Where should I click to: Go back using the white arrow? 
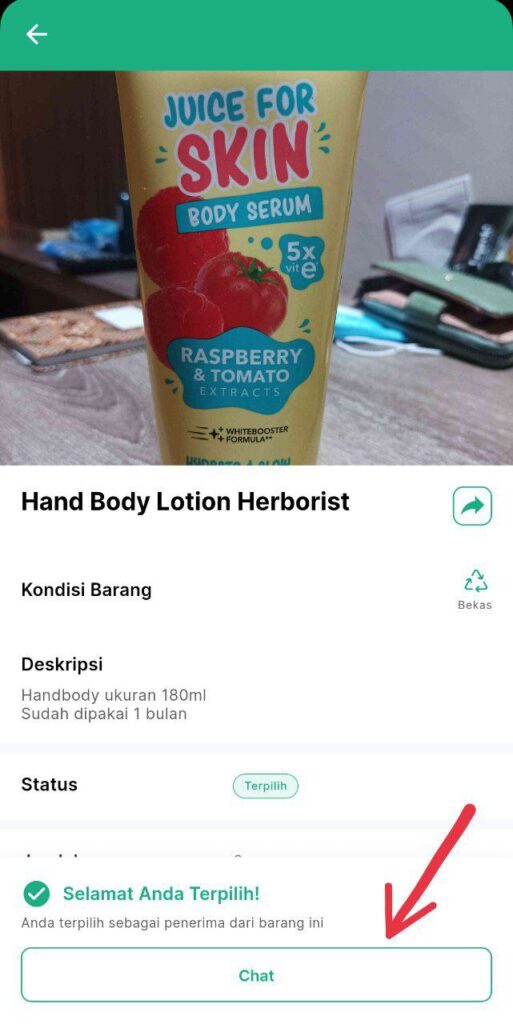[x=37, y=35]
